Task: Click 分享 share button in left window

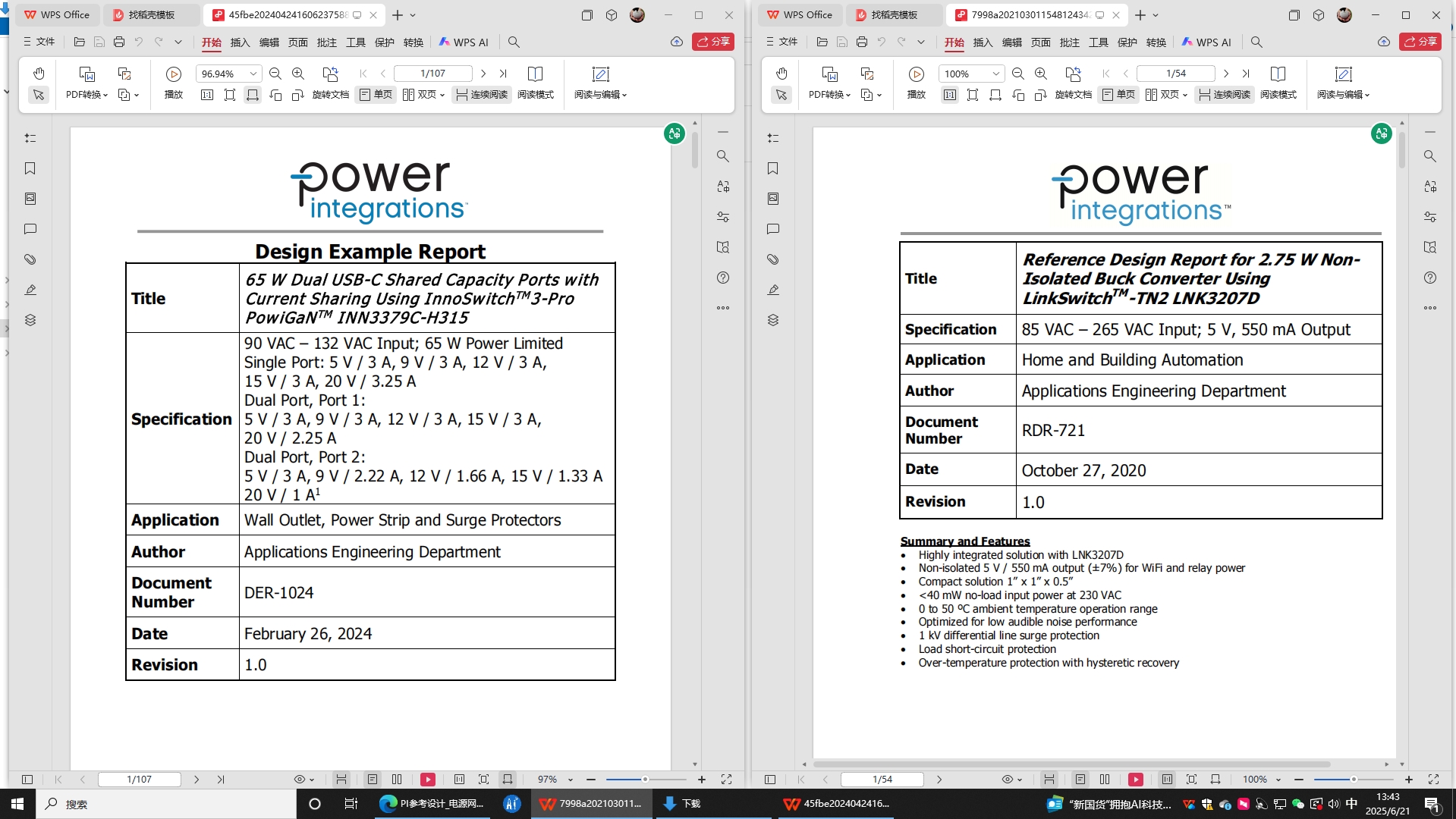Action: coord(713,42)
